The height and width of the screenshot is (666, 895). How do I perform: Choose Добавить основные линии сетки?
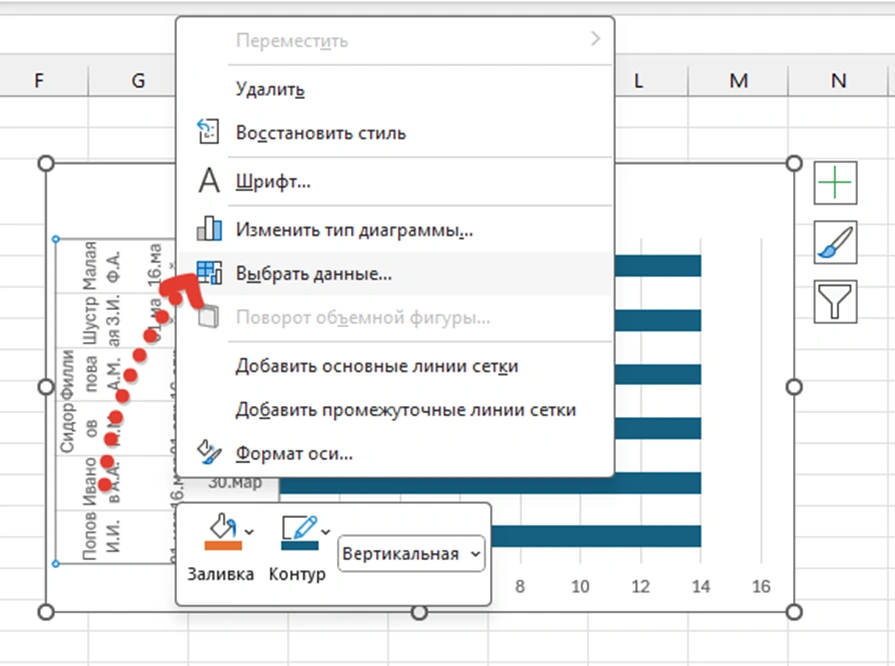[395, 366]
